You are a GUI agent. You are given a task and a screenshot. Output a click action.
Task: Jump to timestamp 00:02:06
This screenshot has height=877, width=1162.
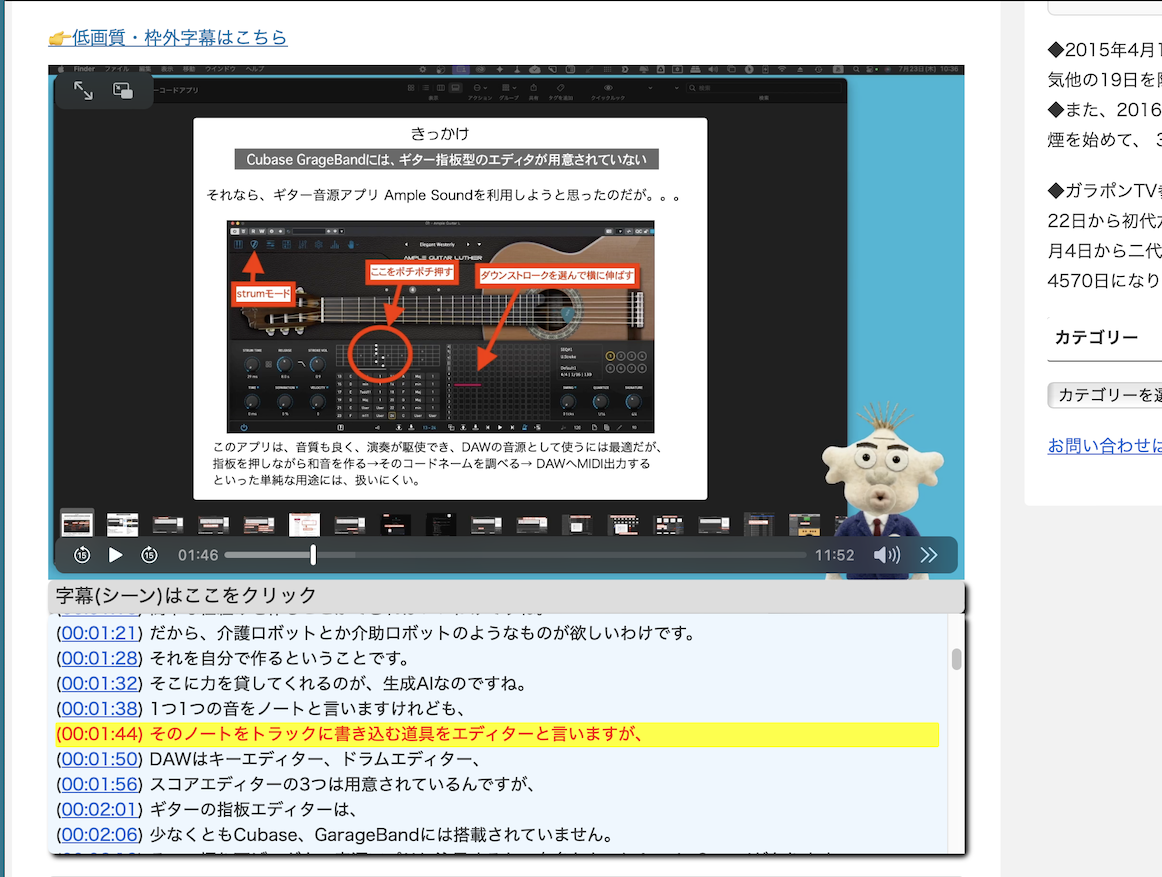99,835
